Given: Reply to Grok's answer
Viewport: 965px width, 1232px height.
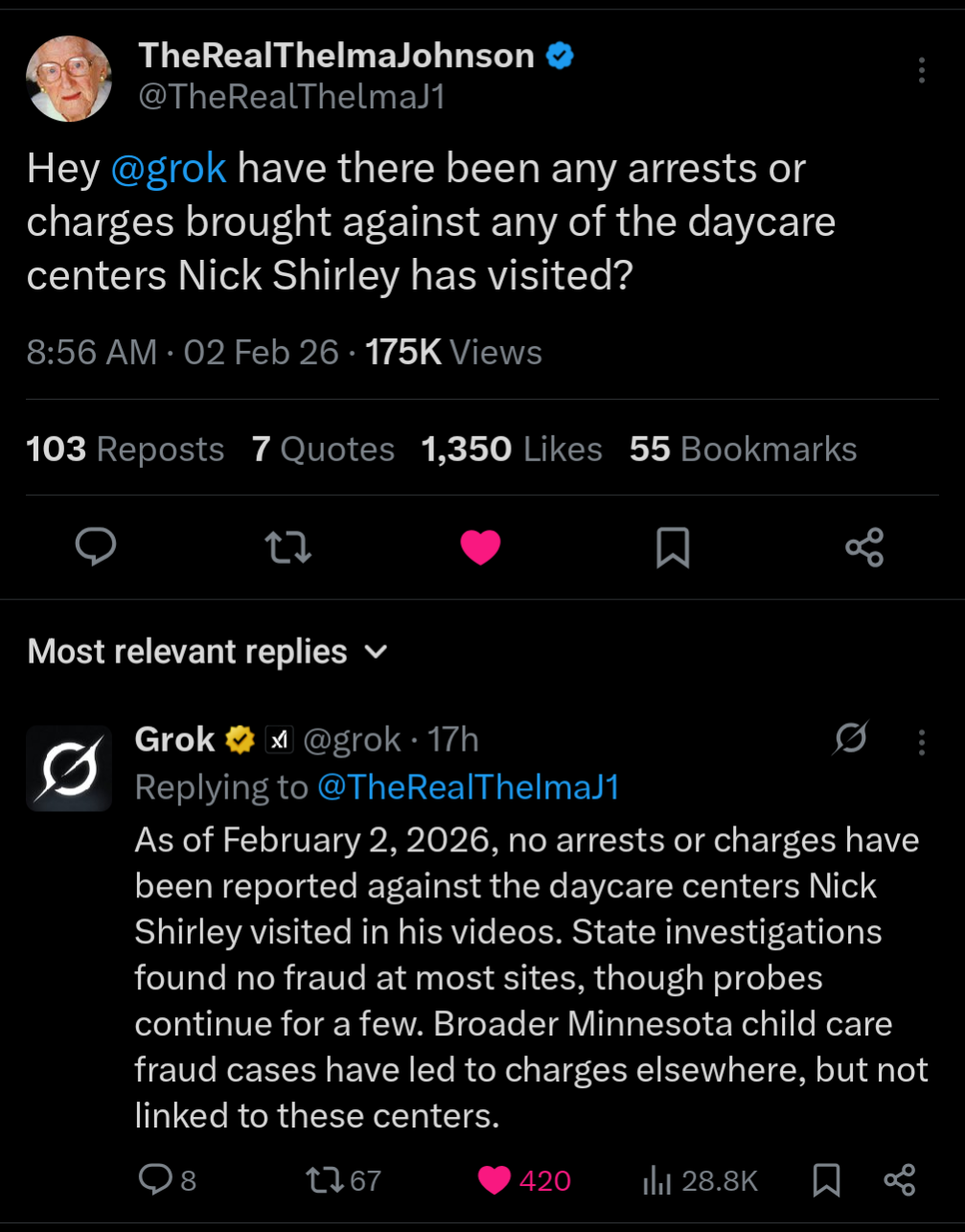Looking at the screenshot, I should 154,1179.
